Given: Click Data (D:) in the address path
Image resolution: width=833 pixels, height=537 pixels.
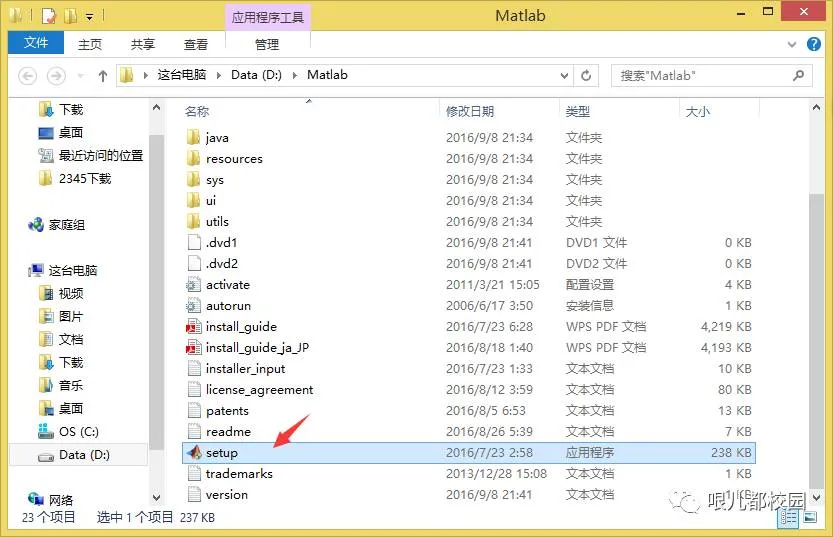Looking at the screenshot, I should 256,75.
